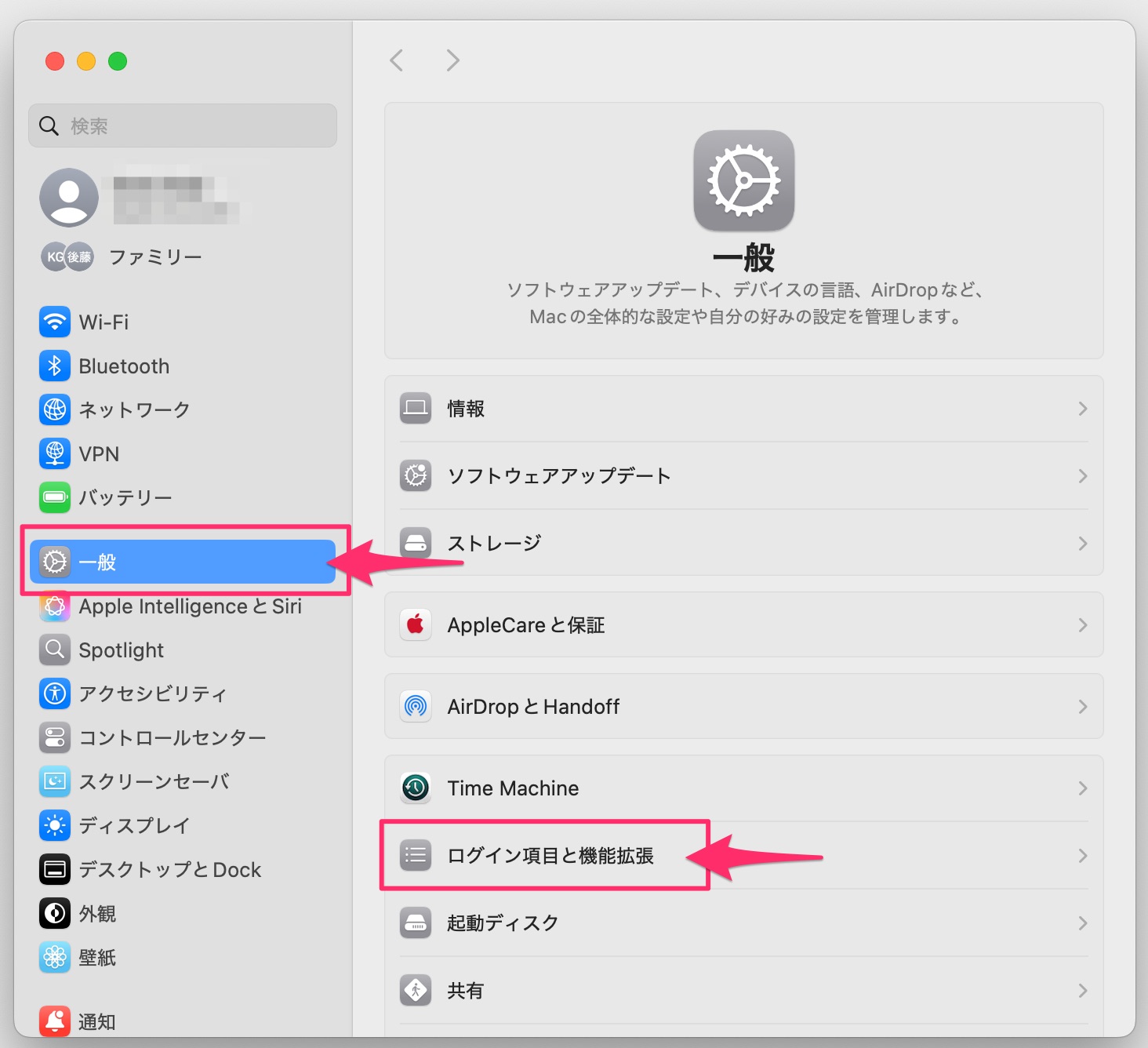1148x1048 pixels.
Task: Click the Time Machine clock icon
Action: click(416, 788)
